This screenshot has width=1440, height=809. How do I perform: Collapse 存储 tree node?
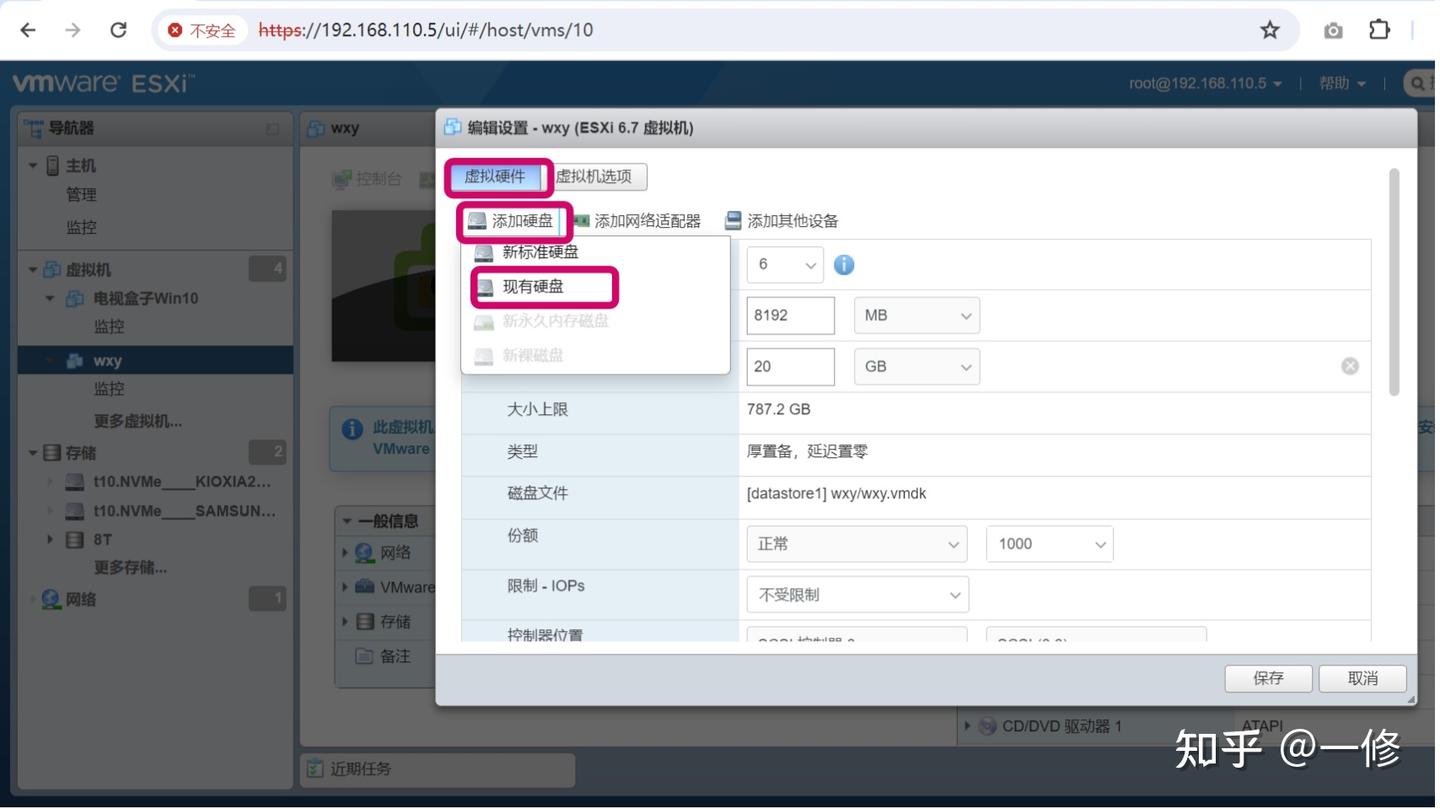tap(33, 453)
